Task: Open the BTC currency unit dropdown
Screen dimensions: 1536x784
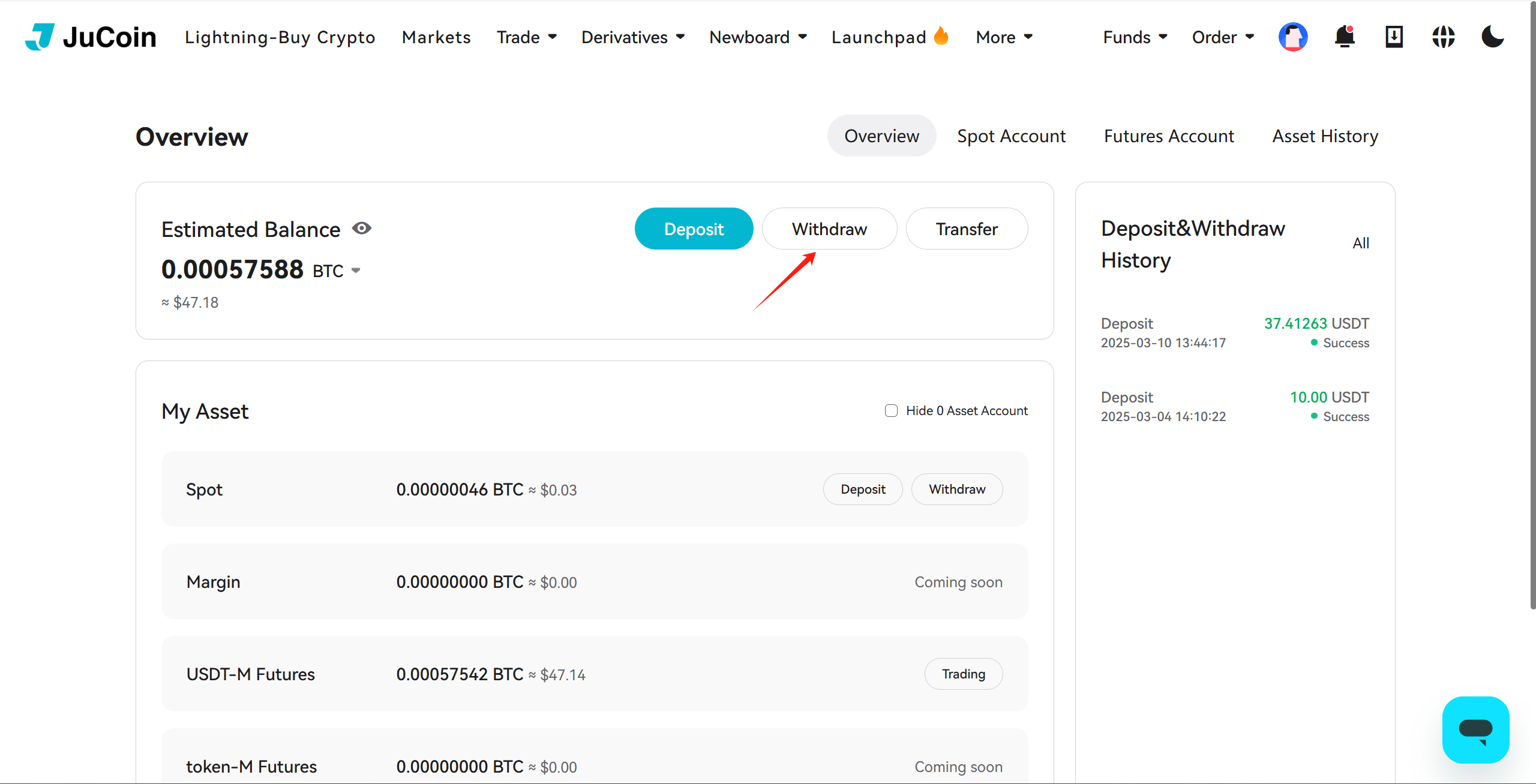Action: click(337, 271)
